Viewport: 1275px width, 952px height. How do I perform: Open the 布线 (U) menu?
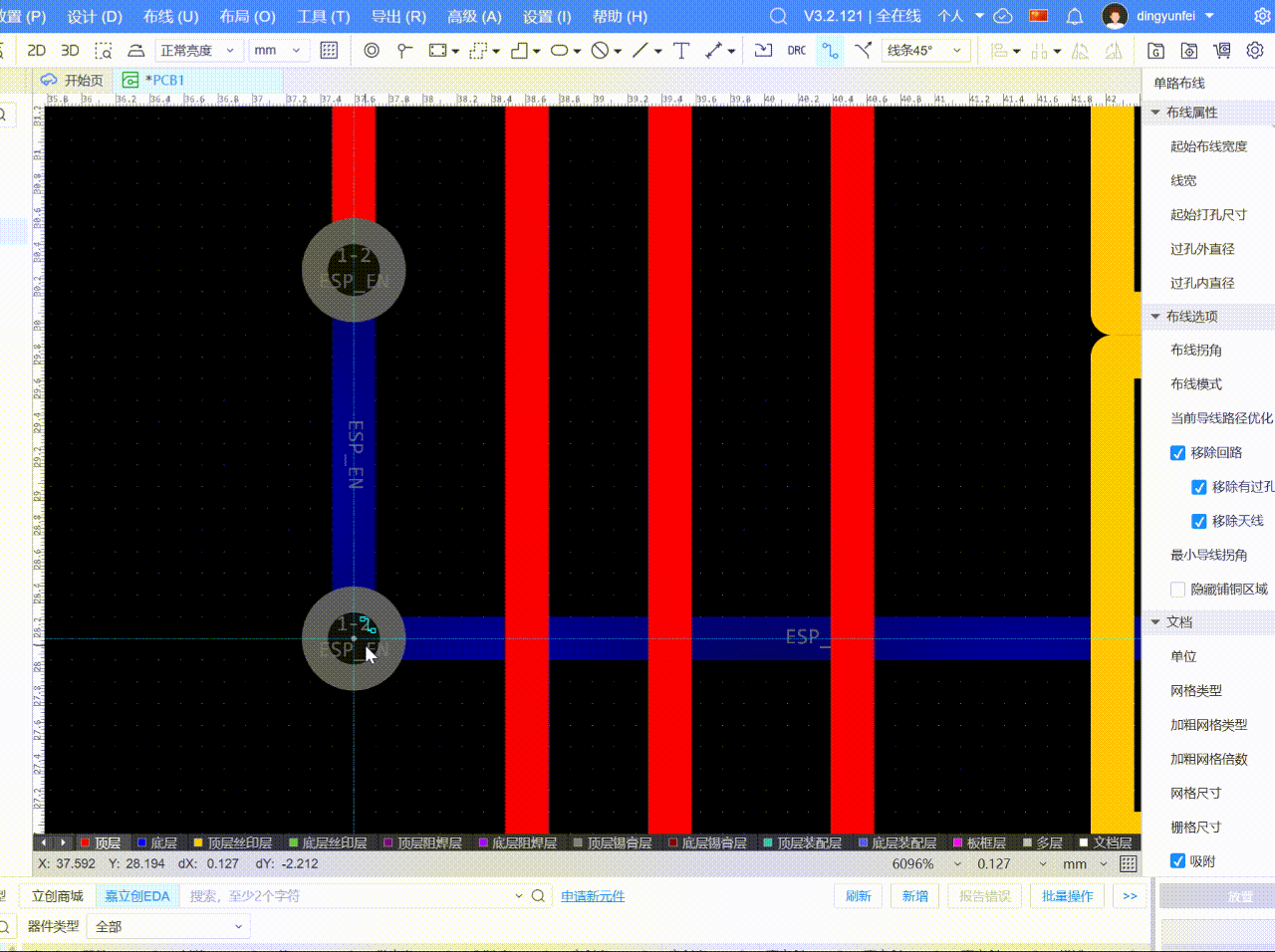point(170,16)
